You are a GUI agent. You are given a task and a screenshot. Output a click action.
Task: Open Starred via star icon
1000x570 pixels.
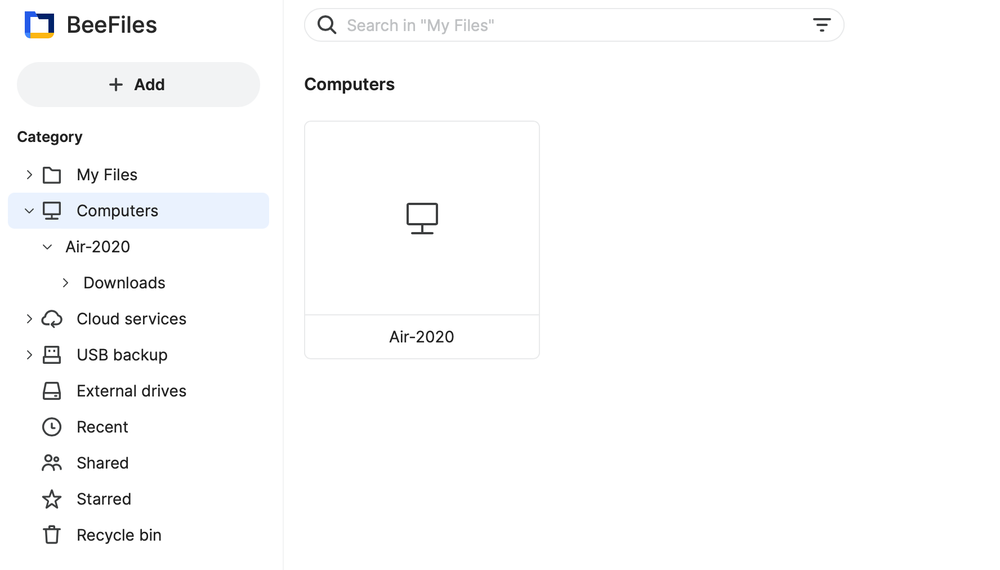52,499
